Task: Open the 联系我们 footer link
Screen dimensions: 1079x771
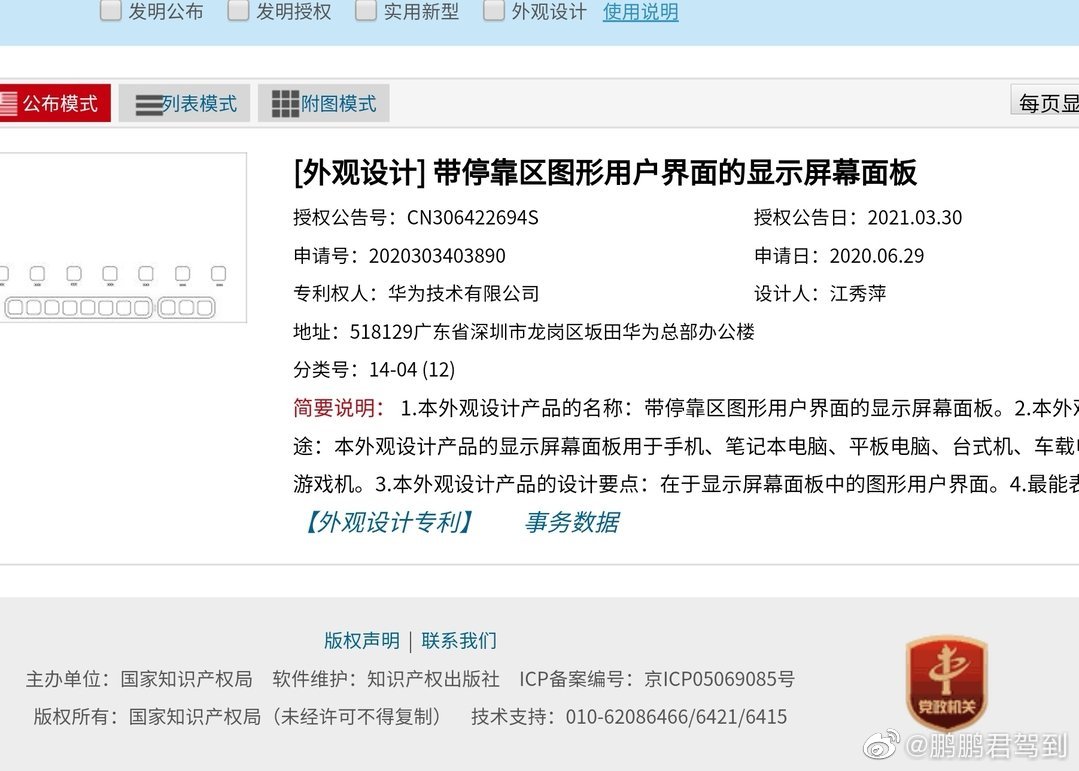Action: 459,640
